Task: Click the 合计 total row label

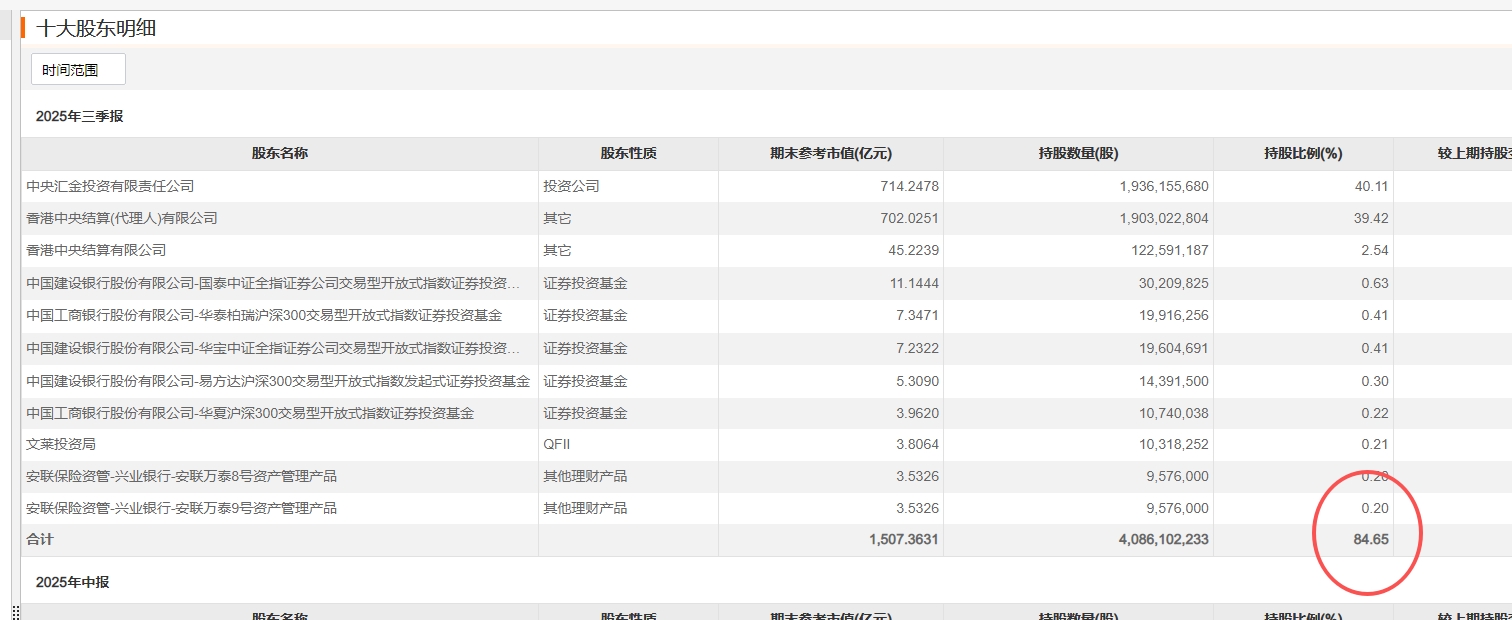Action: coord(40,539)
